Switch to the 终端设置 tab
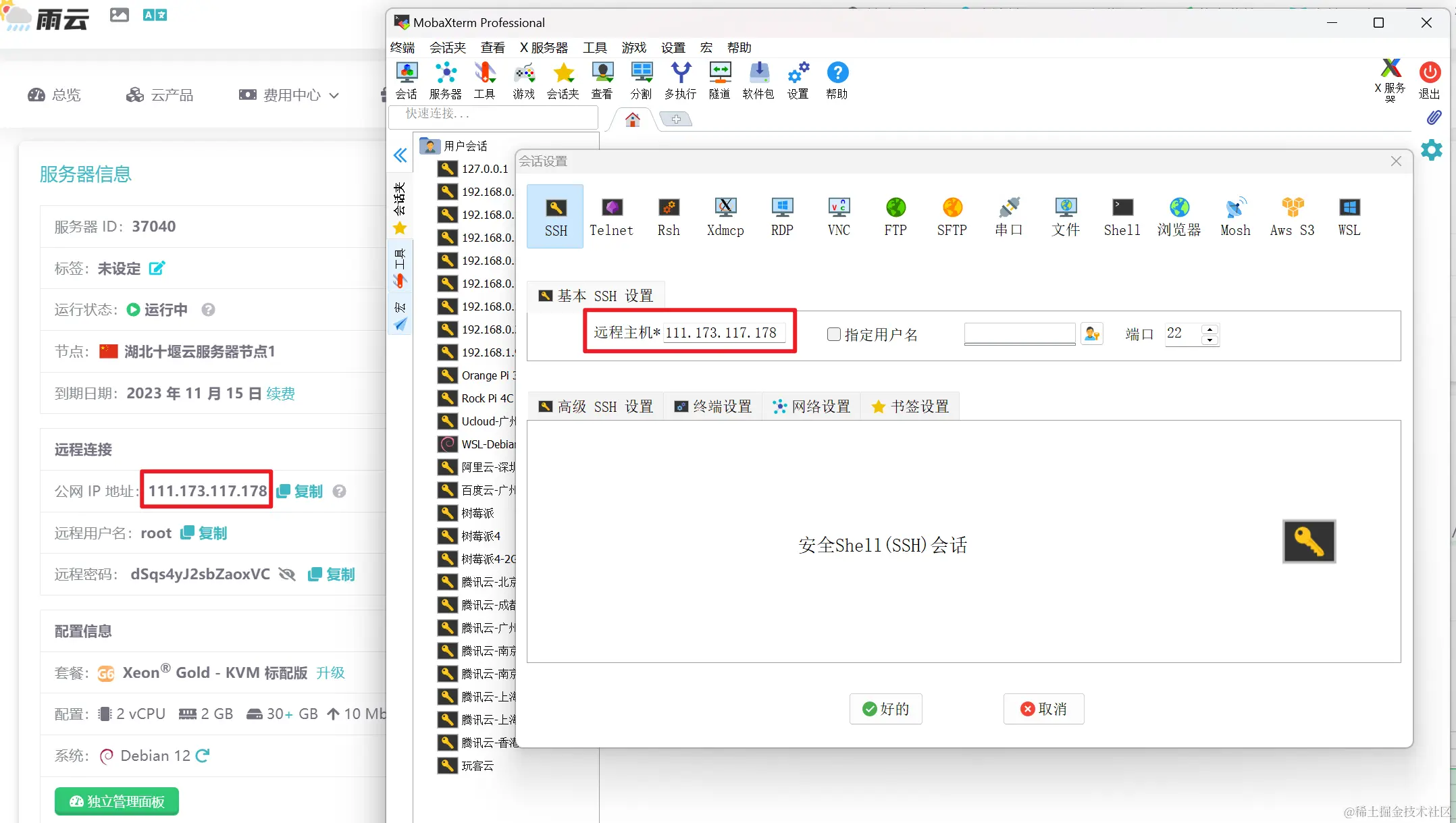Screen dimensions: 1456x823 pyautogui.click(x=713, y=406)
